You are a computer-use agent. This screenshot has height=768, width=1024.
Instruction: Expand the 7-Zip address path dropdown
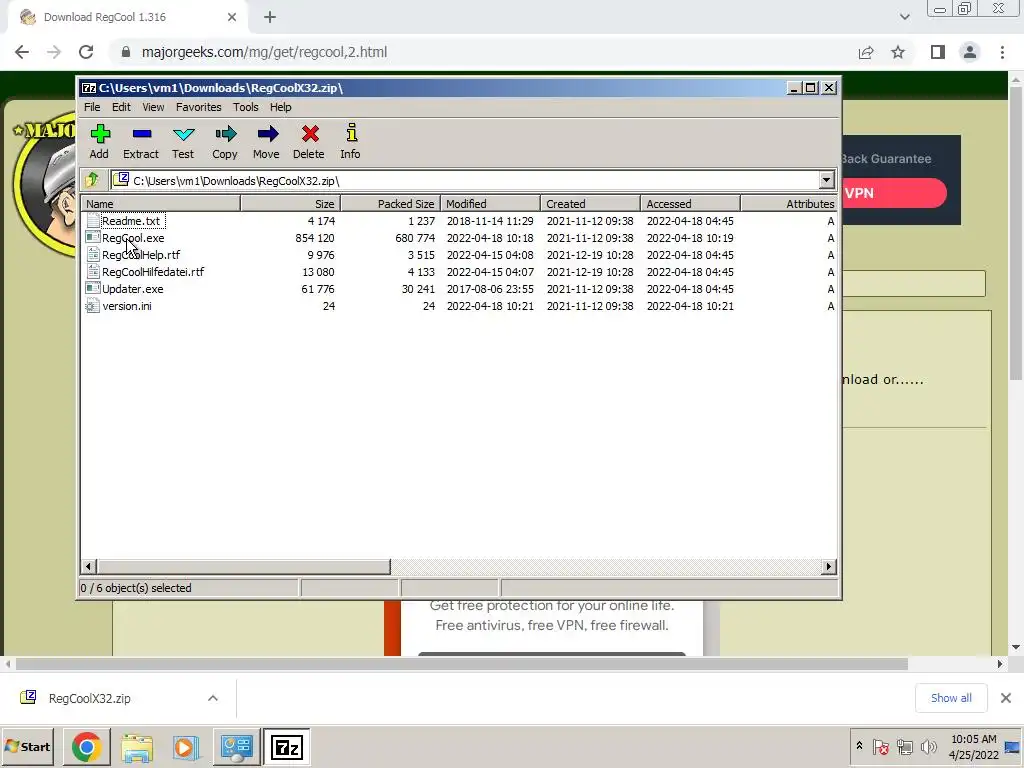coord(826,180)
